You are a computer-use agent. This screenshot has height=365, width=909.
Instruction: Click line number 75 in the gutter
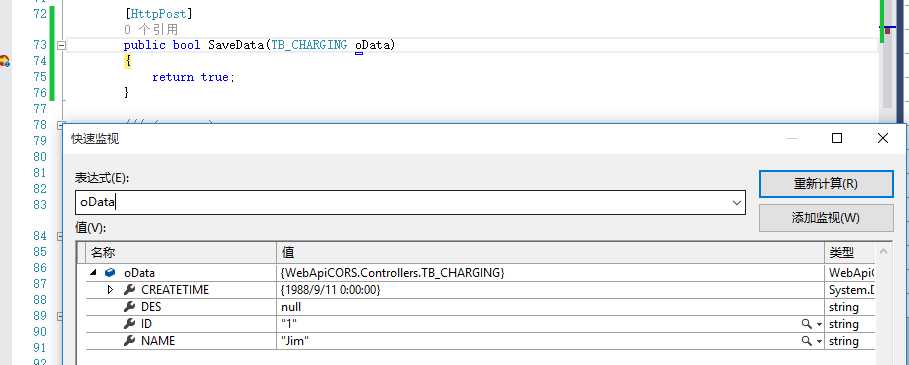point(39,76)
